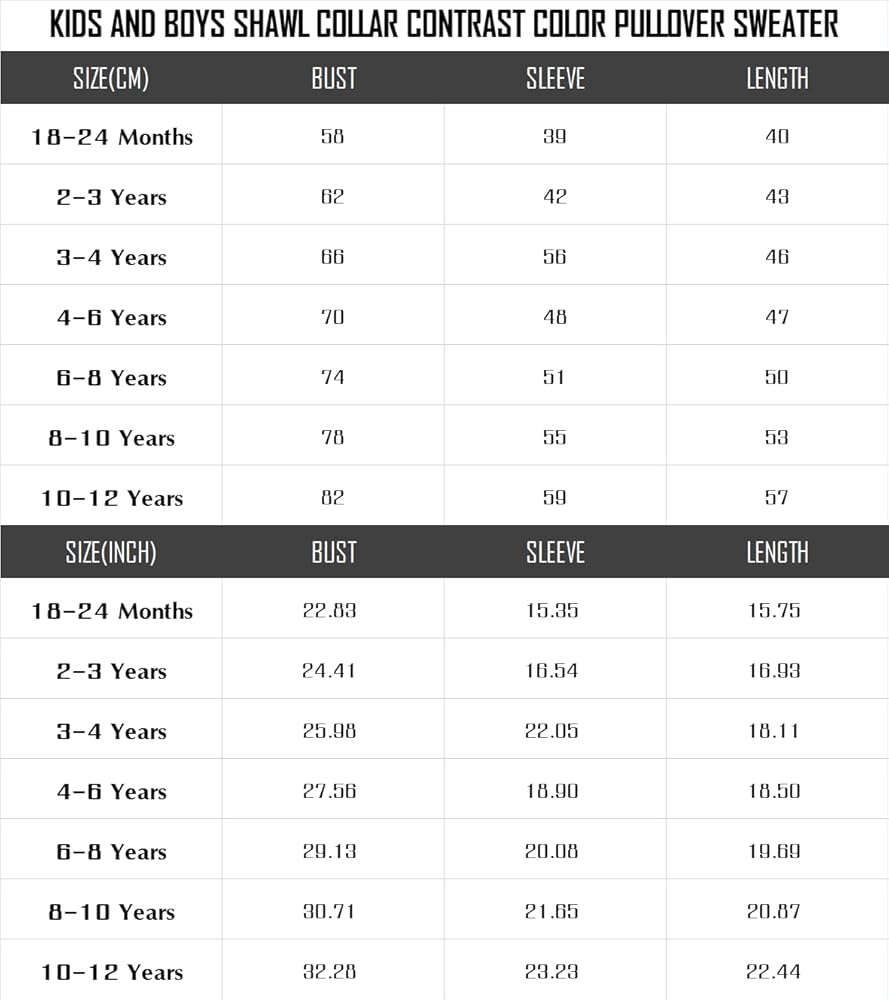This screenshot has width=889, height=1000.
Task: Select the 10-12 Years row in the inch table
Action: pos(444,970)
